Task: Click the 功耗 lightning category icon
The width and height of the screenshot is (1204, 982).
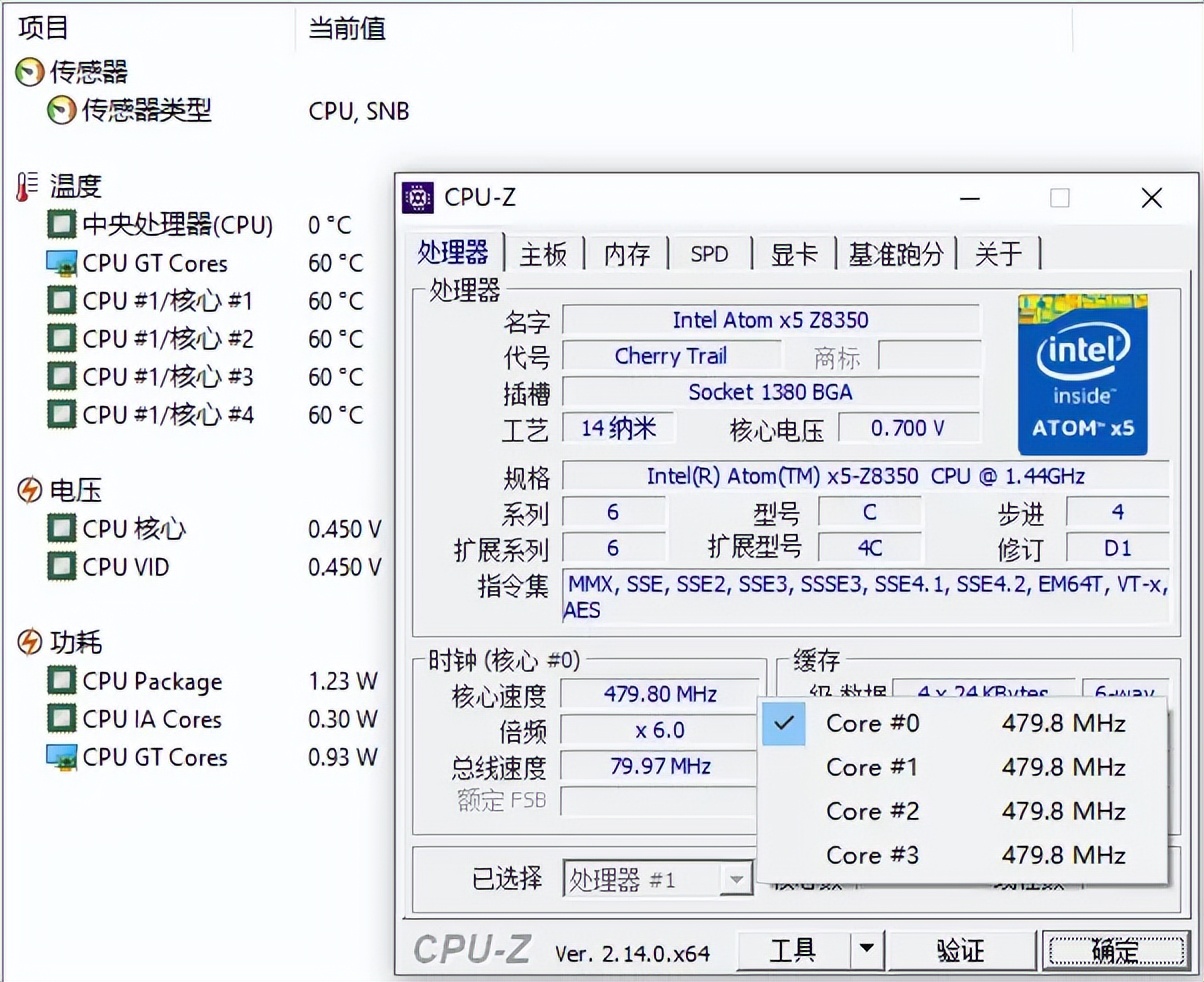Action: 30,642
